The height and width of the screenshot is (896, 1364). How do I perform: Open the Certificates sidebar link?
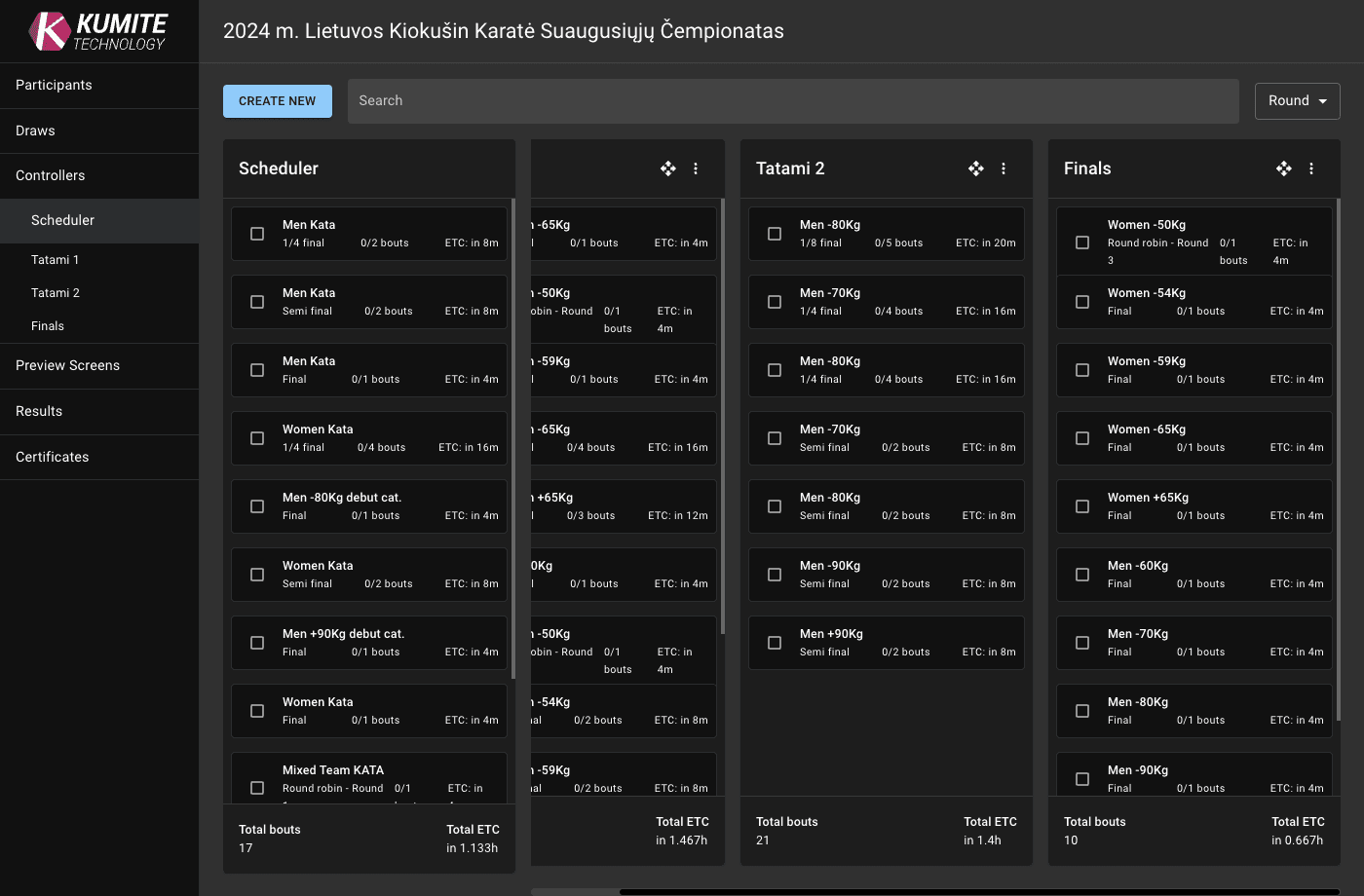53,457
